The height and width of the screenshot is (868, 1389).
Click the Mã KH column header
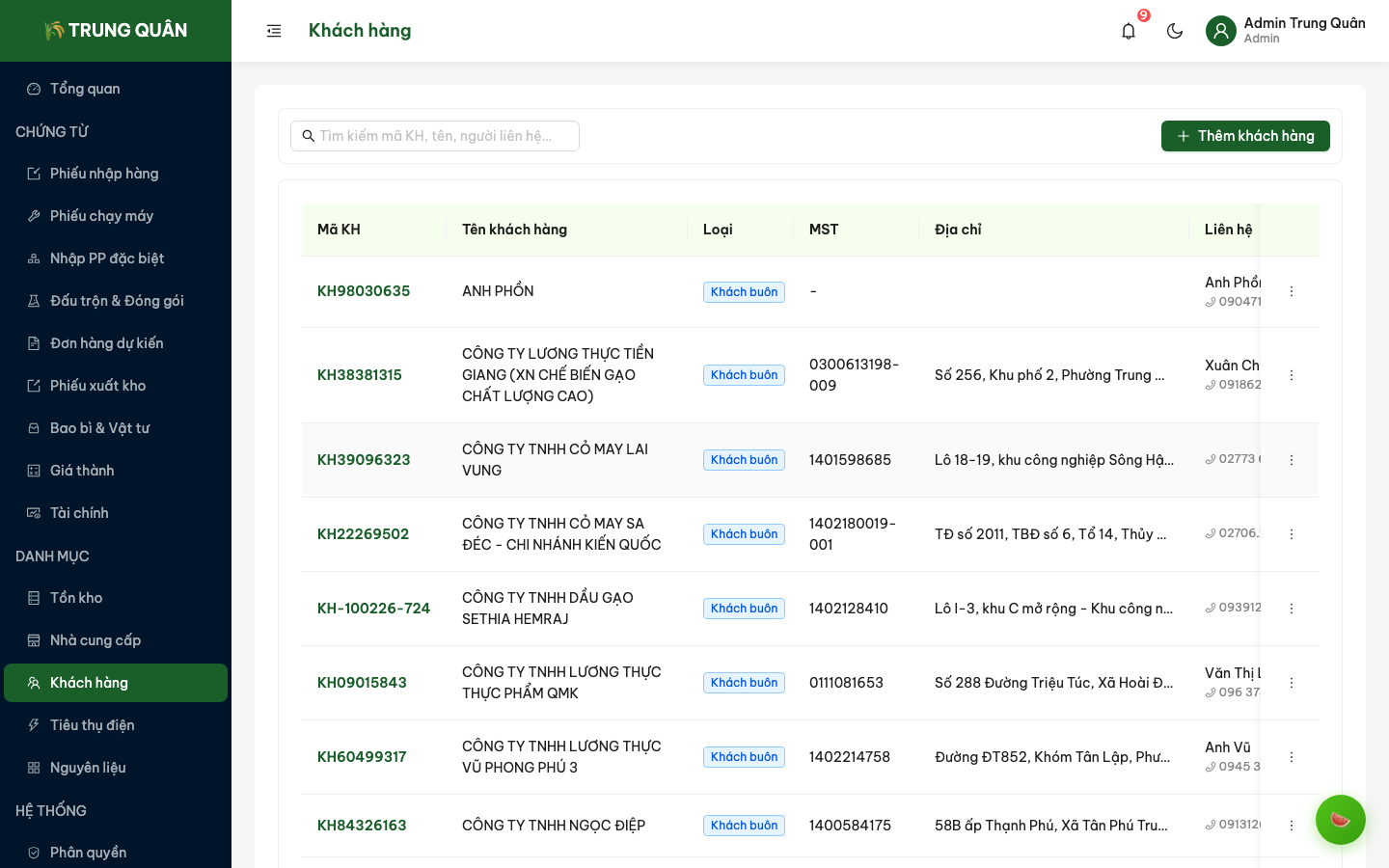tap(340, 230)
